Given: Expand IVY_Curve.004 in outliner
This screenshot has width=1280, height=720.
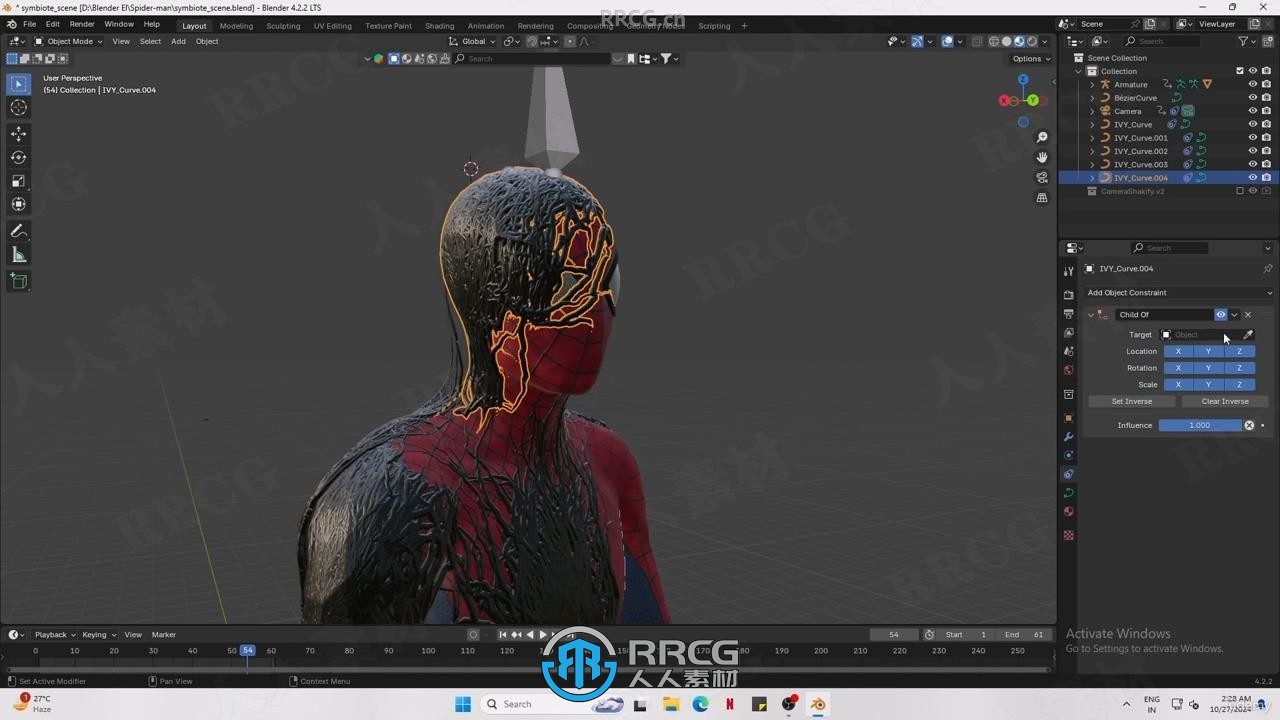Looking at the screenshot, I should point(1092,178).
